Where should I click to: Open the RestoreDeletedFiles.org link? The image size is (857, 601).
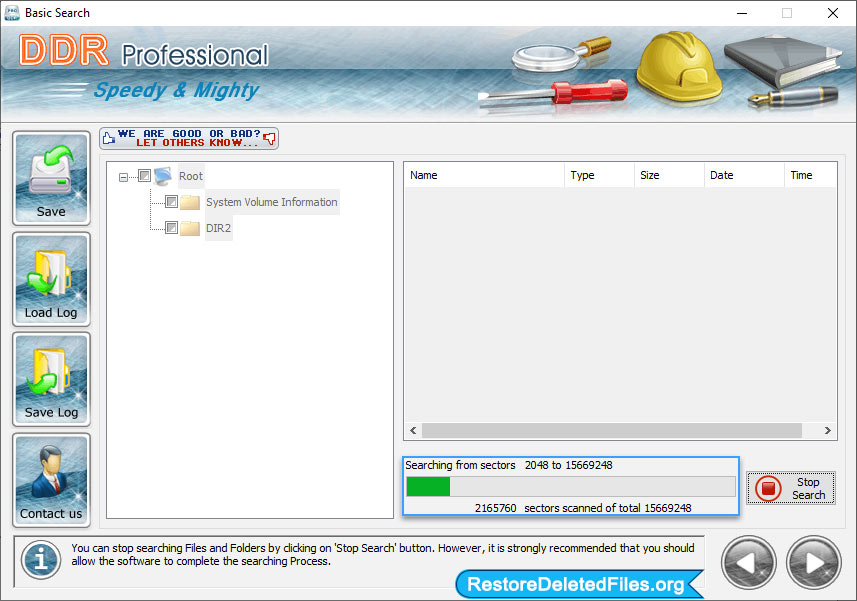pos(579,584)
